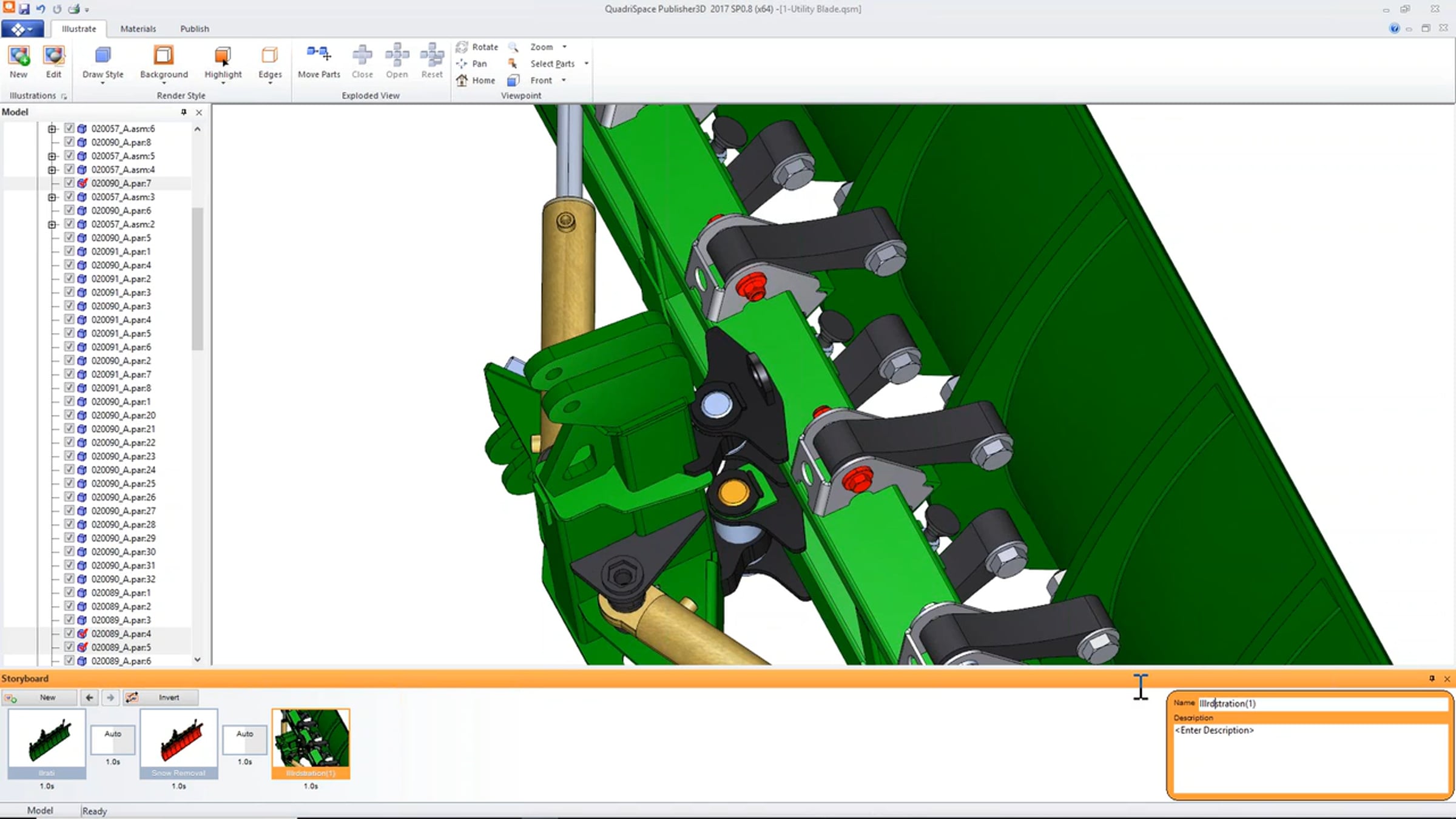
Task: Click the Undo icon in quick access toolbar
Action: click(41, 9)
